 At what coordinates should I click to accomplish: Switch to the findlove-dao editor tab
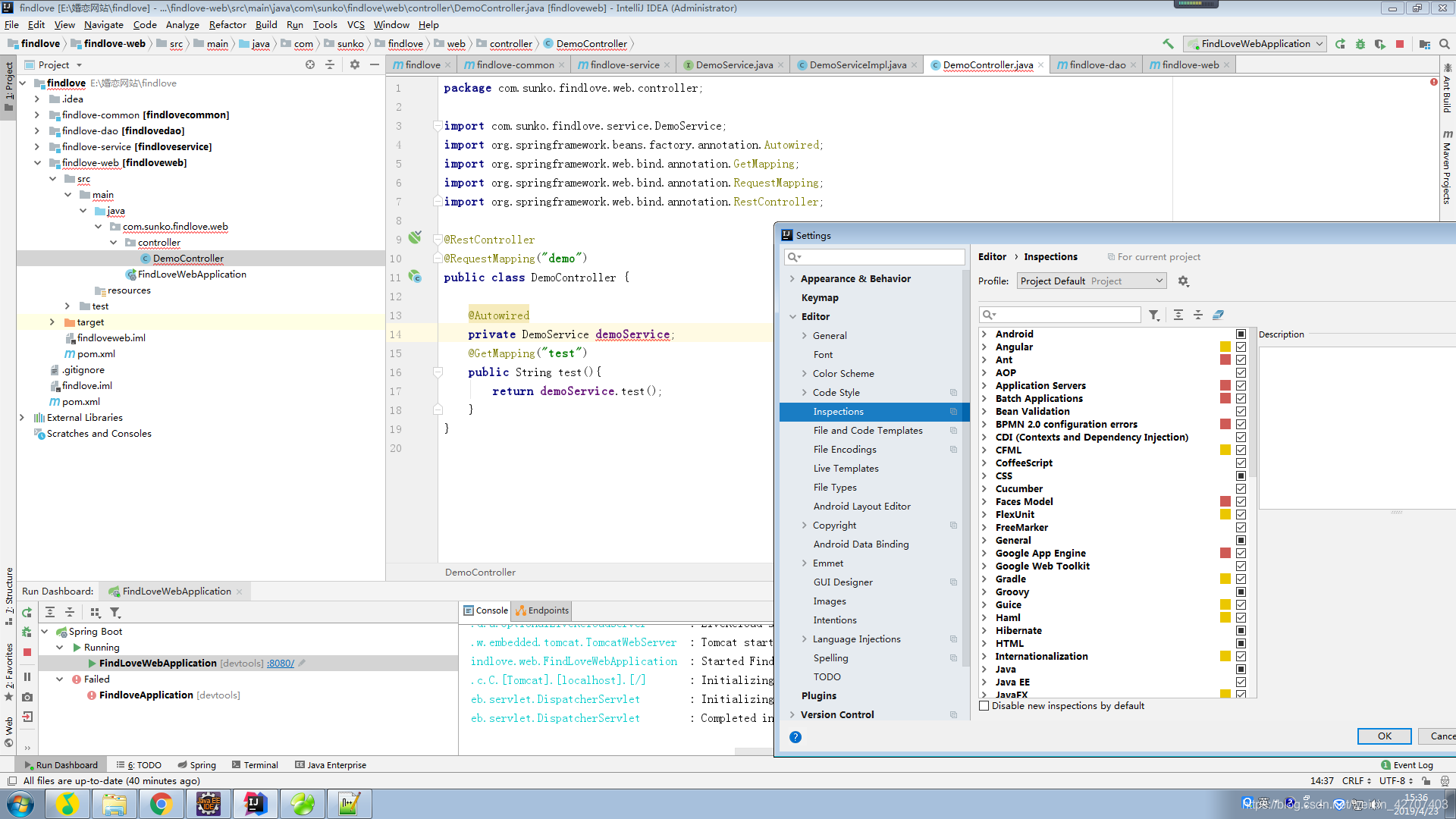(x=1097, y=65)
